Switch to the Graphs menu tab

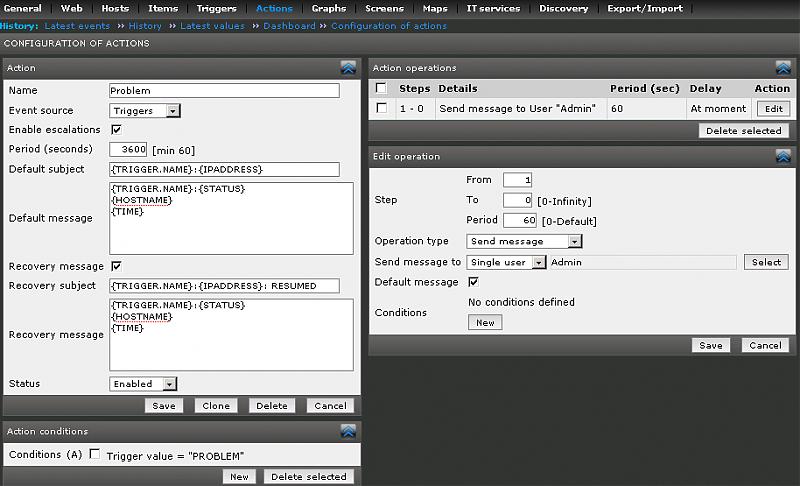coord(328,8)
